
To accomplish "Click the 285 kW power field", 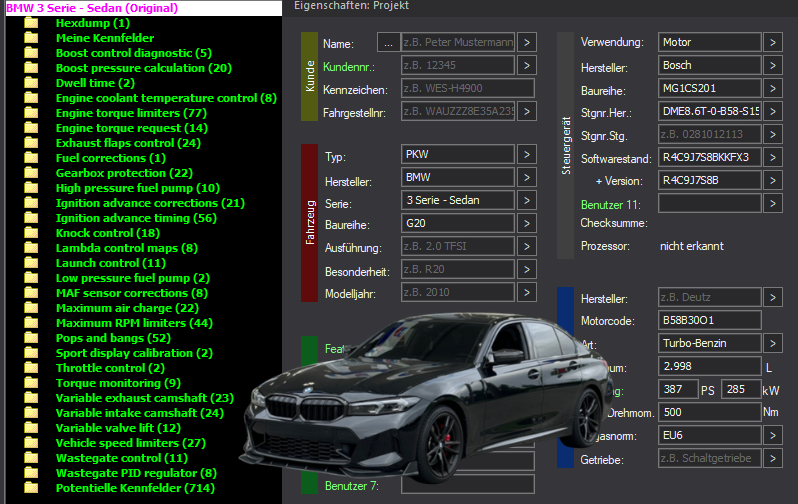I will (x=741, y=389).
